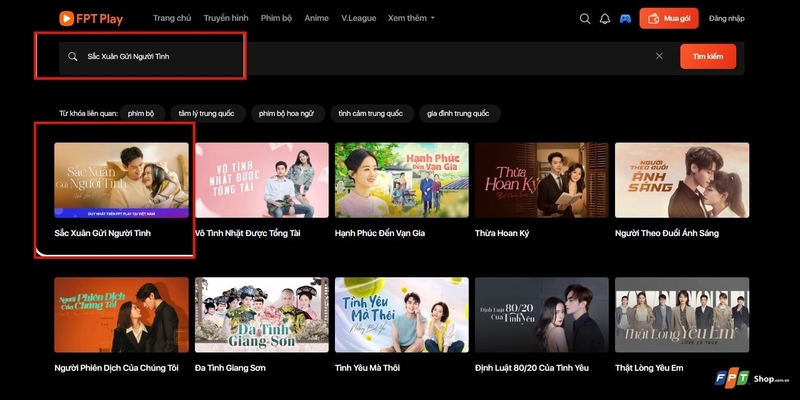The image size is (800, 400).
Task: Open Thừa Hoan Ký thumbnail
Action: (542, 180)
